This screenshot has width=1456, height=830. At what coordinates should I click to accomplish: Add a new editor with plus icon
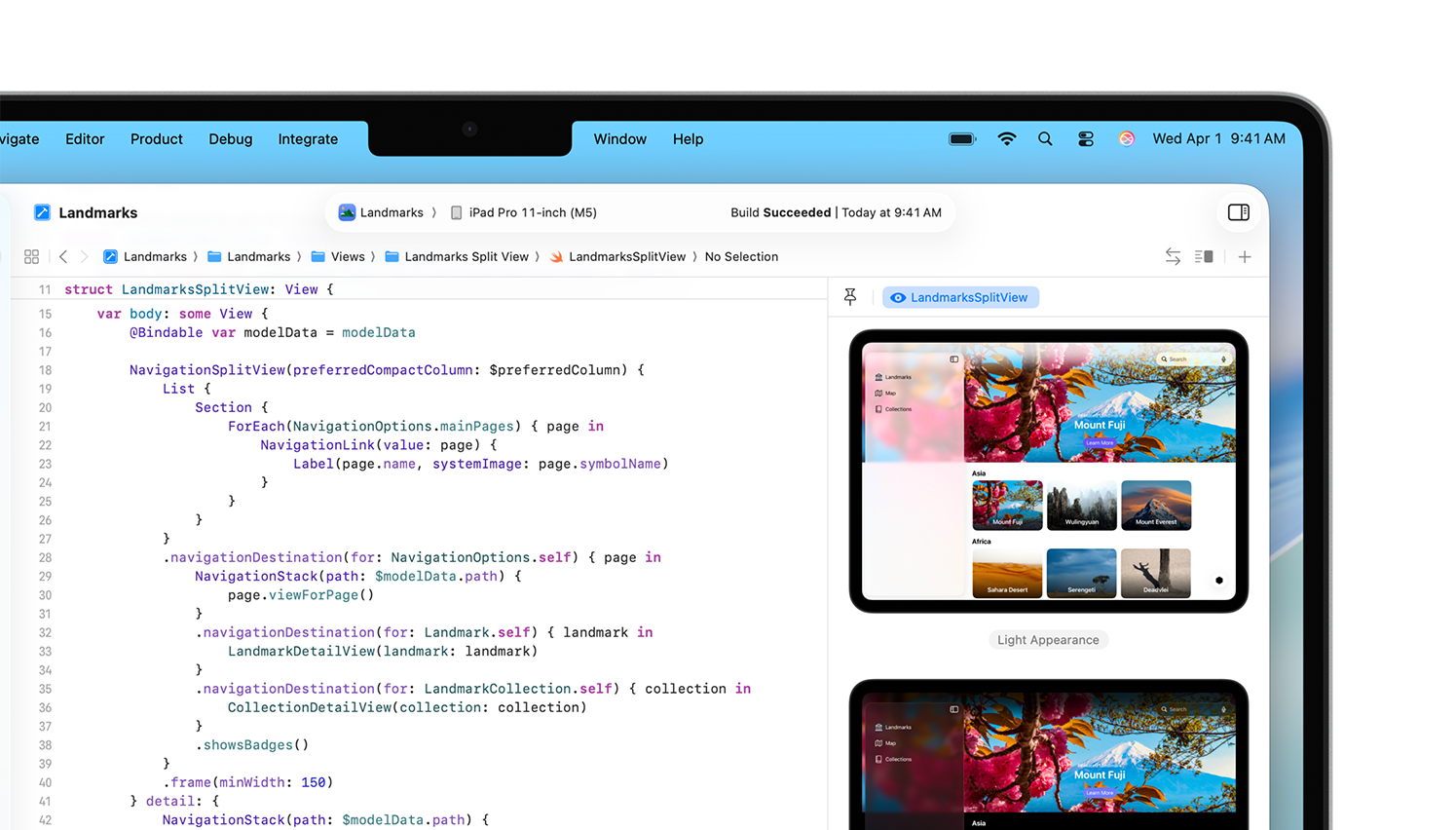click(1245, 257)
